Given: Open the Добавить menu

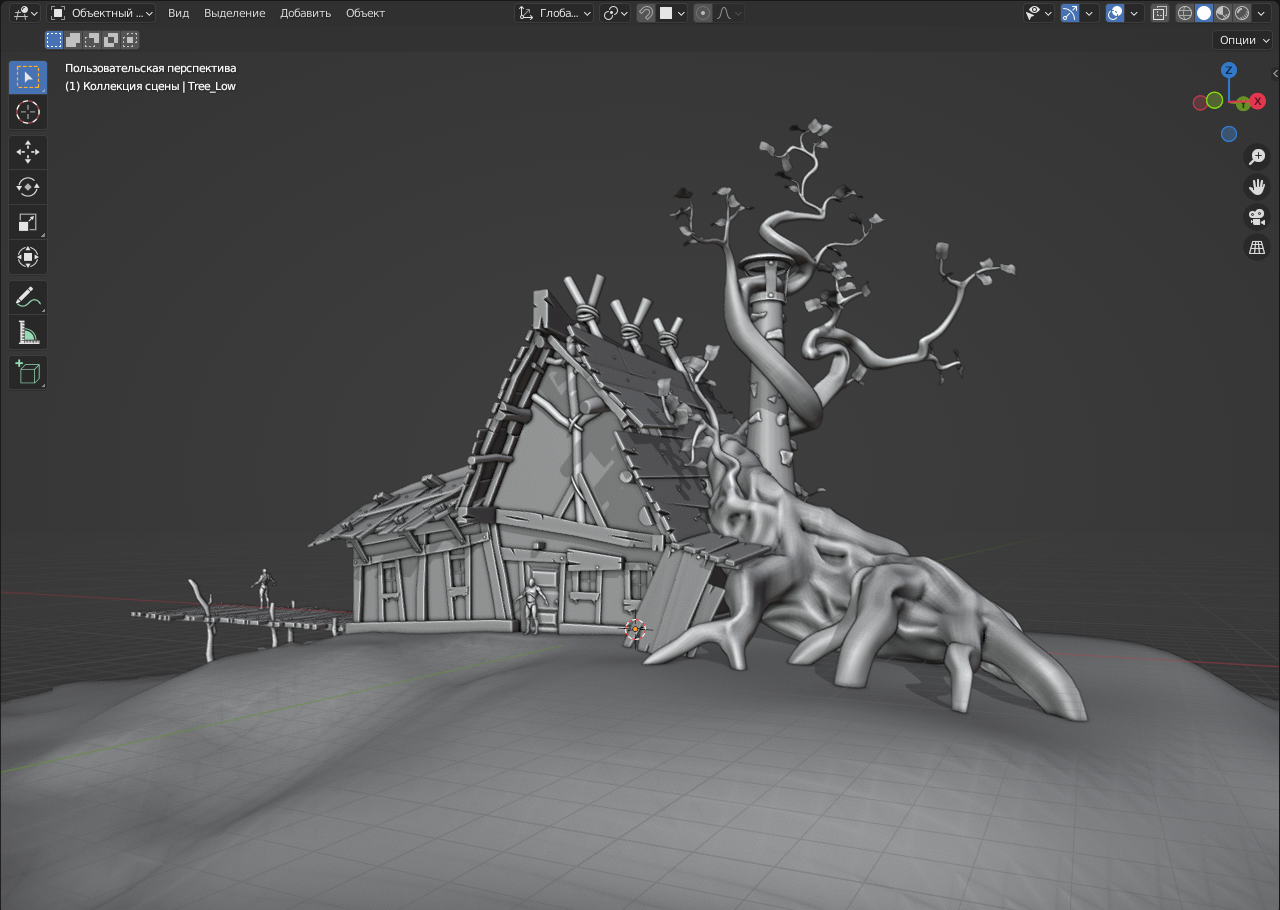Looking at the screenshot, I should coord(305,13).
